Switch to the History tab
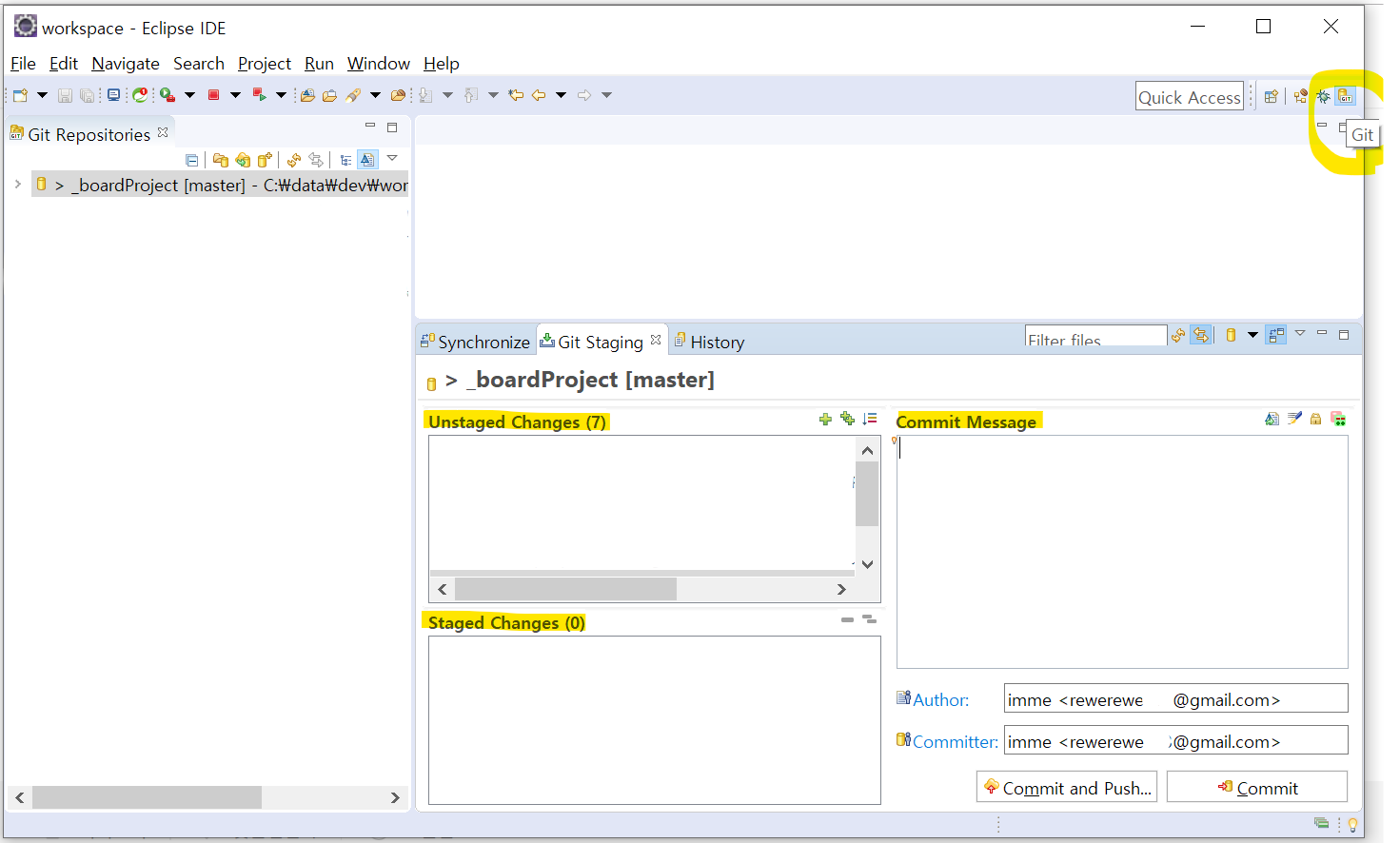This screenshot has height=843, width=1400. pyautogui.click(x=709, y=342)
